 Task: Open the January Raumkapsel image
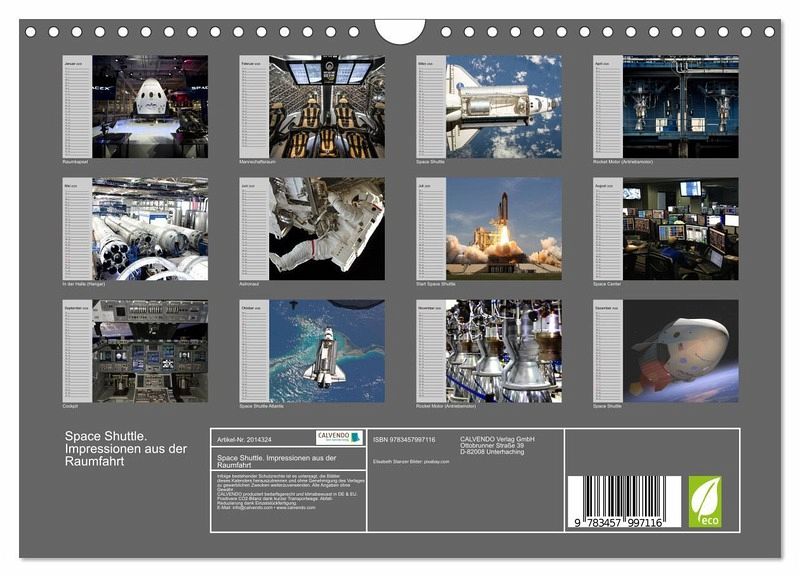[x=150, y=106]
